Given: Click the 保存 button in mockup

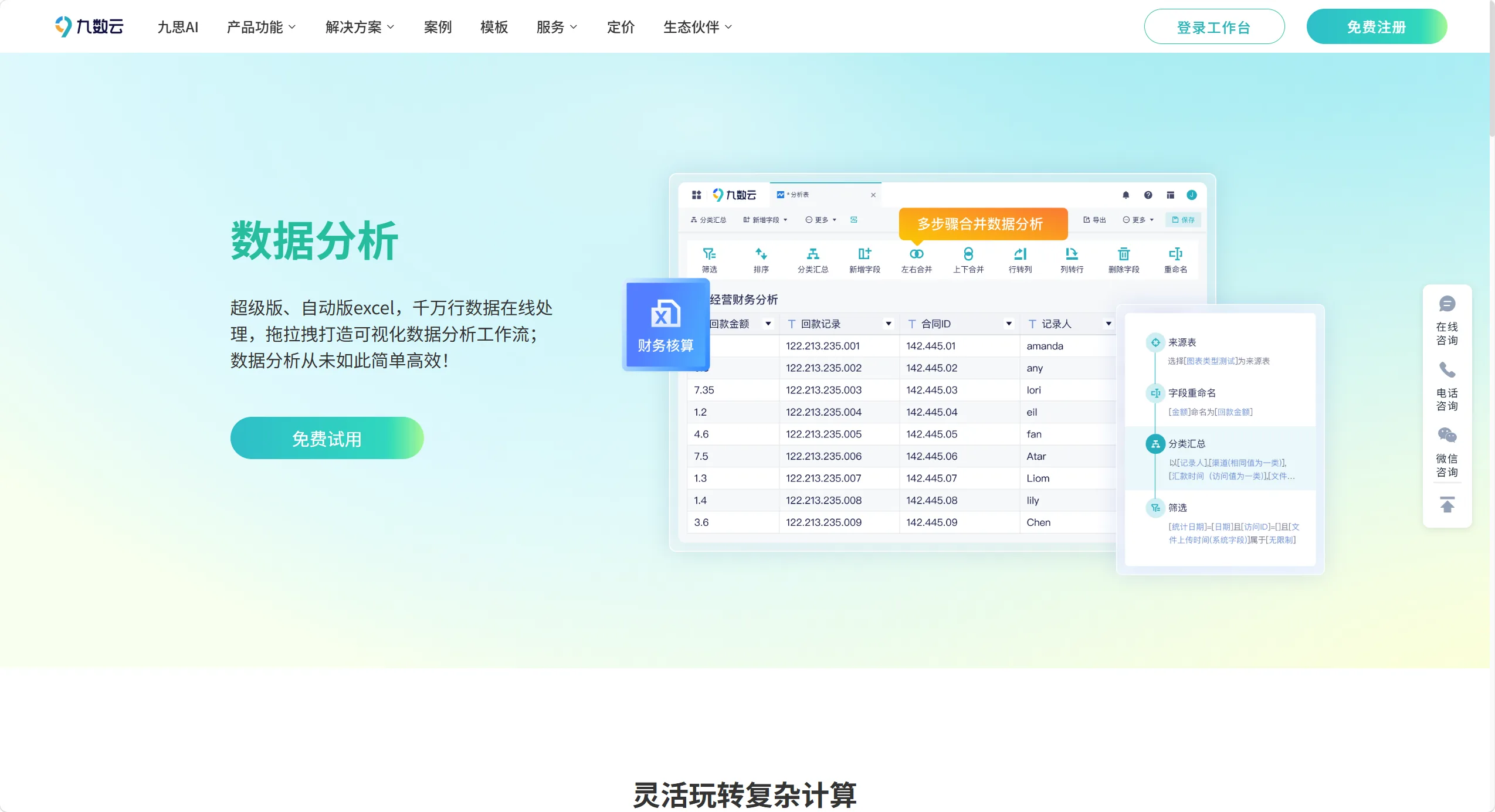Looking at the screenshot, I should tap(1184, 220).
